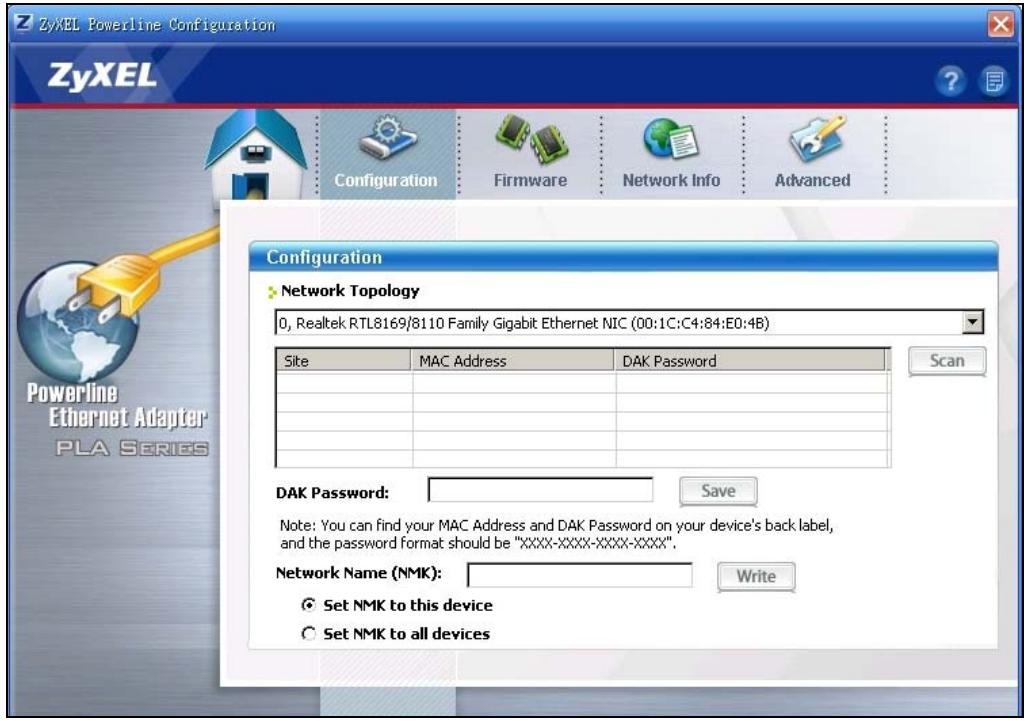Click the Network Name (NMK): label

[359, 573]
